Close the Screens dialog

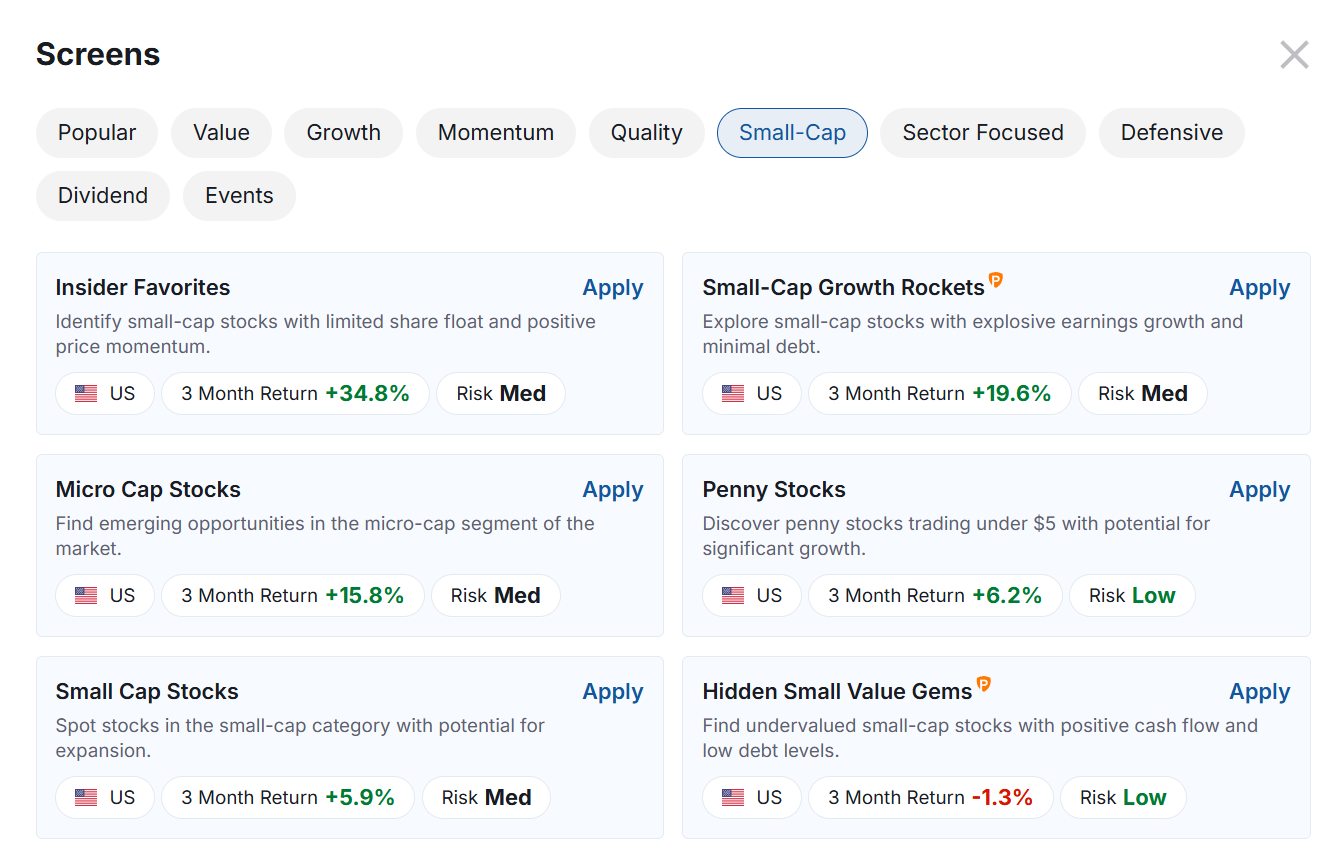click(1294, 54)
